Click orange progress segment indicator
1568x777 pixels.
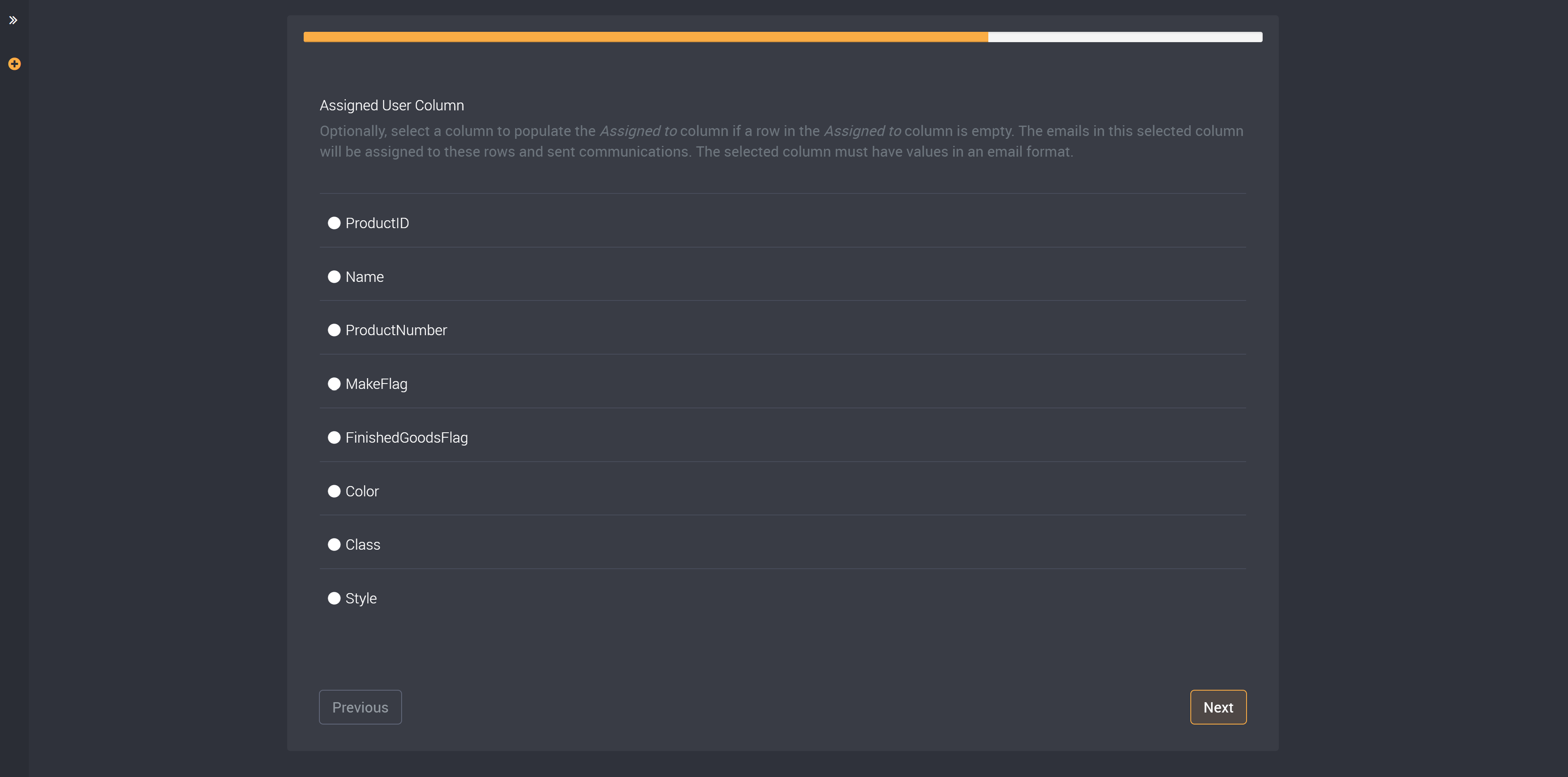click(645, 37)
